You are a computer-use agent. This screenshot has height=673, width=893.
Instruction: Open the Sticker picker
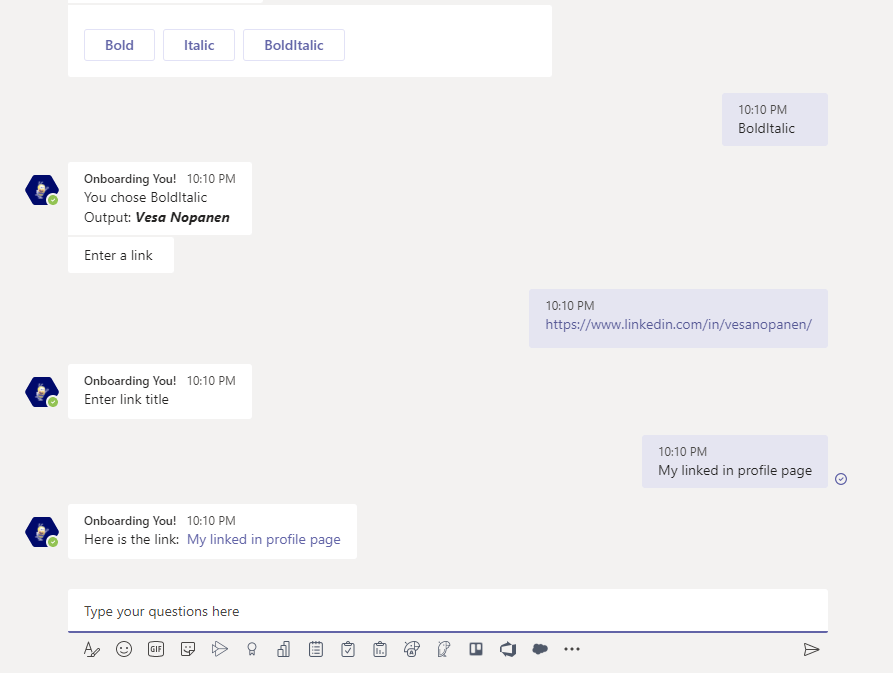[188, 649]
